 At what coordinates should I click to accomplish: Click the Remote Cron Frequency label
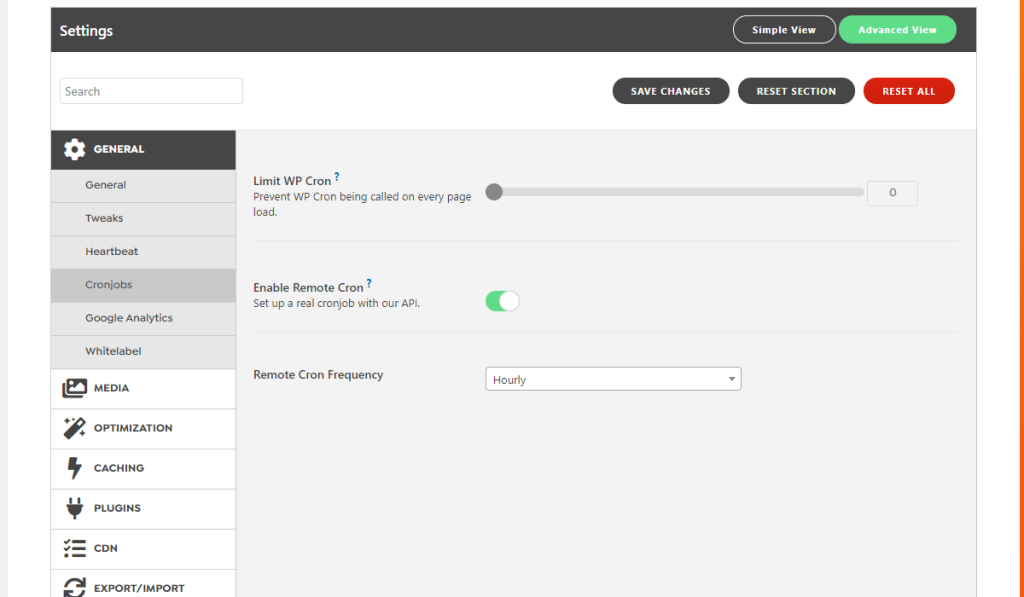318,375
